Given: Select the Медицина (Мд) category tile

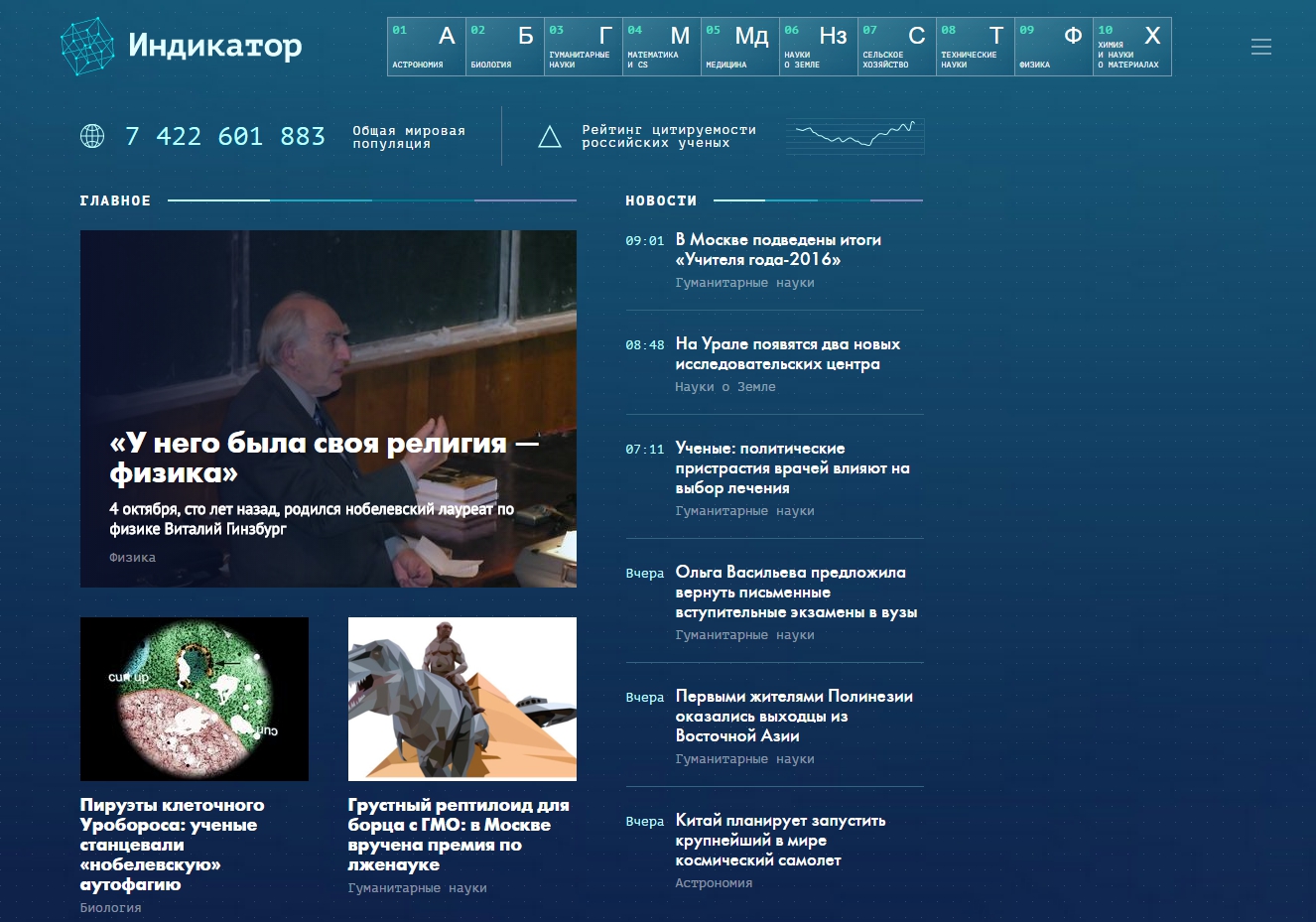Looking at the screenshot, I should pos(740,47).
